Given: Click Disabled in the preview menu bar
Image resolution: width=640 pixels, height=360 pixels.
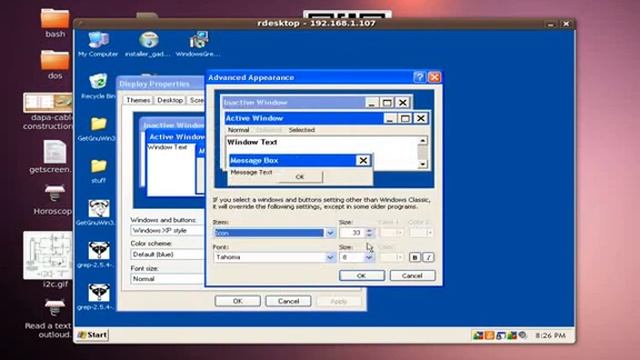Looking at the screenshot, I should (x=269, y=130).
